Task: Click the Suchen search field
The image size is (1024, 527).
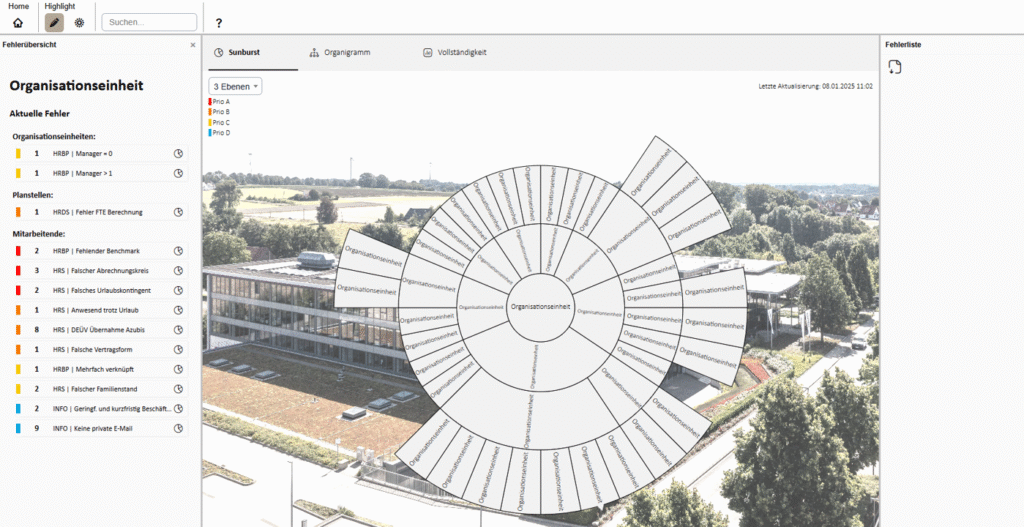Action: (149, 22)
